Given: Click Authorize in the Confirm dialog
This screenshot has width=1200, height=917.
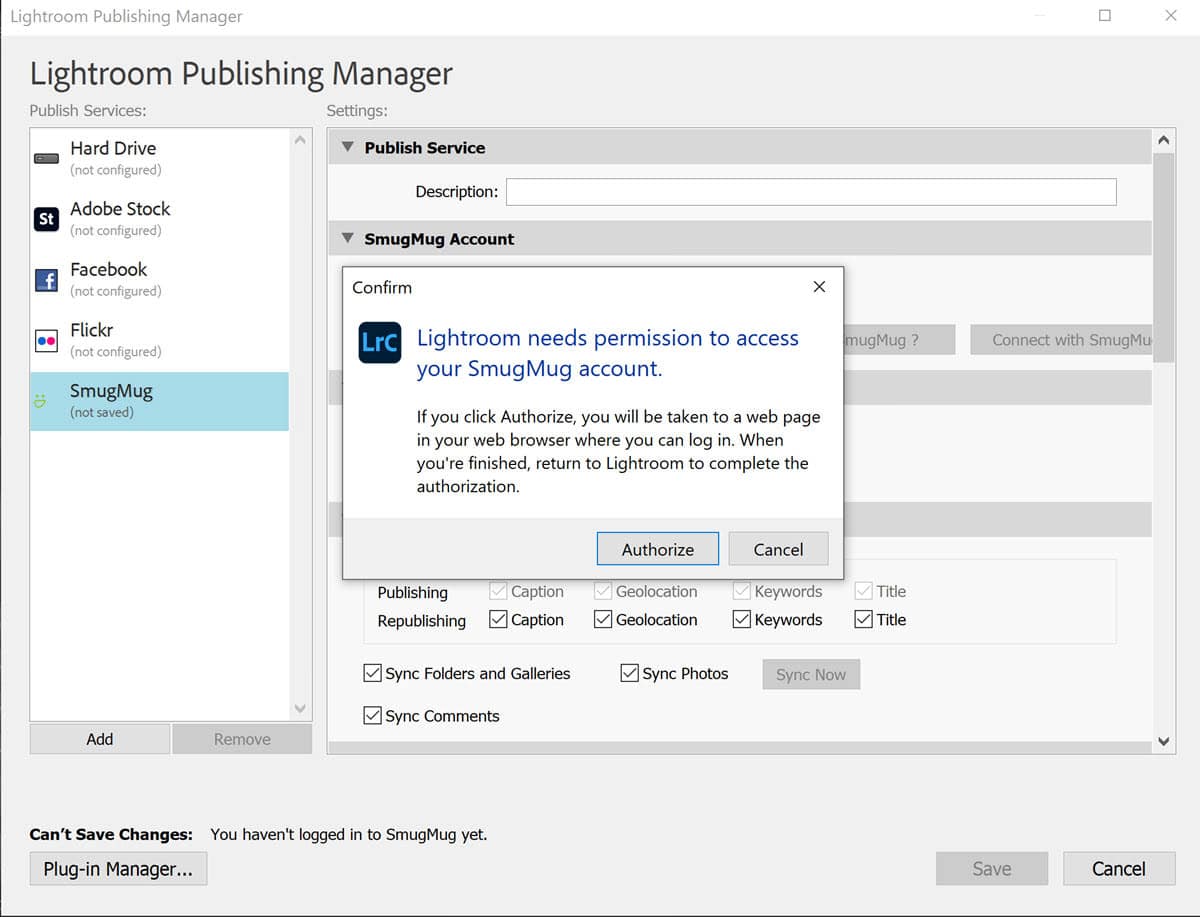Looking at the screenshot, I should 658,549.
